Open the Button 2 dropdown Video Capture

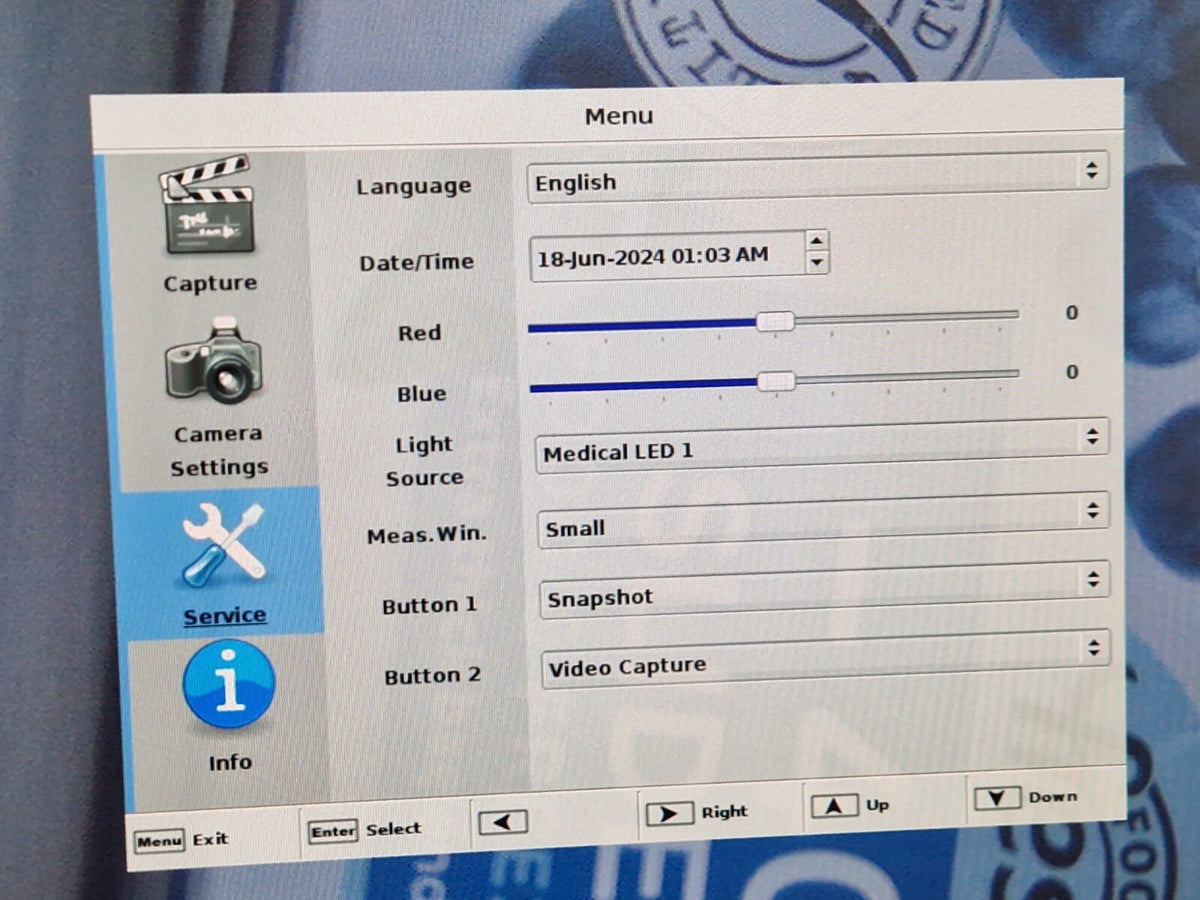point(826,660)
